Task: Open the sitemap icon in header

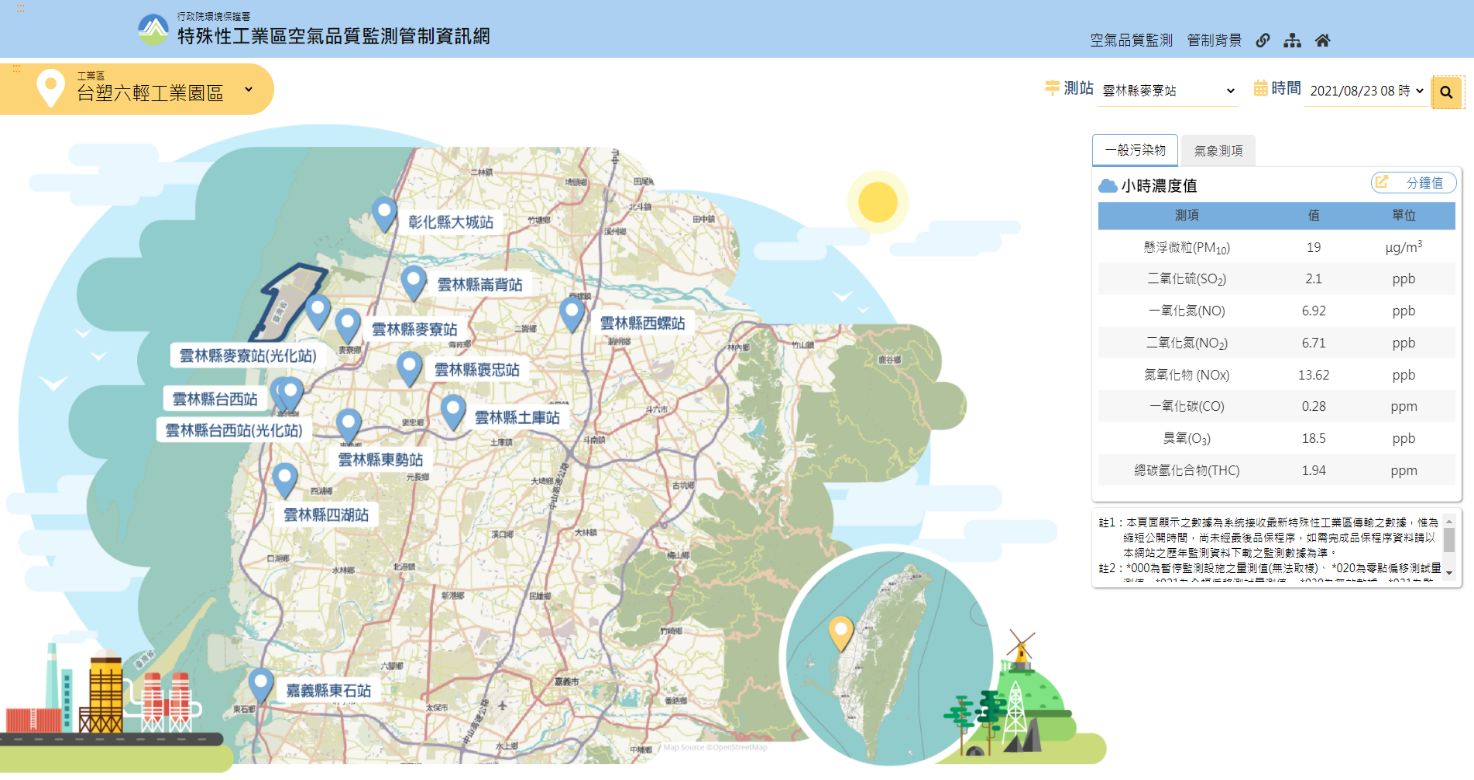Action: (x=1292, y=41)
